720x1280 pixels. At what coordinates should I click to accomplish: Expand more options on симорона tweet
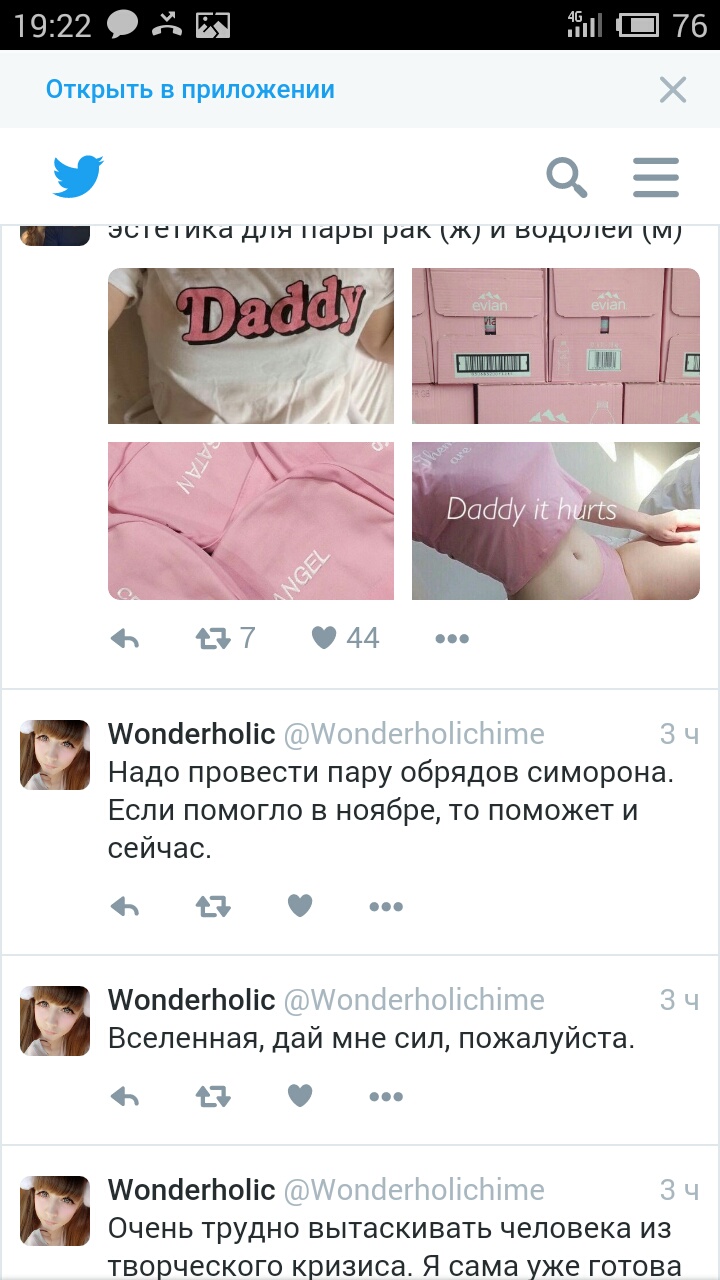(x=386, y=907)
